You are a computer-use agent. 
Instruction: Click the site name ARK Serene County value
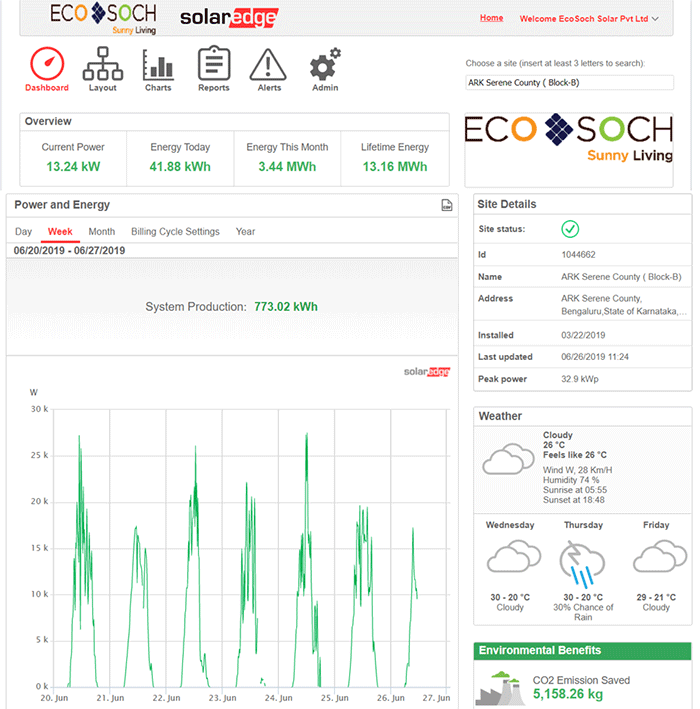coord(621,277)
